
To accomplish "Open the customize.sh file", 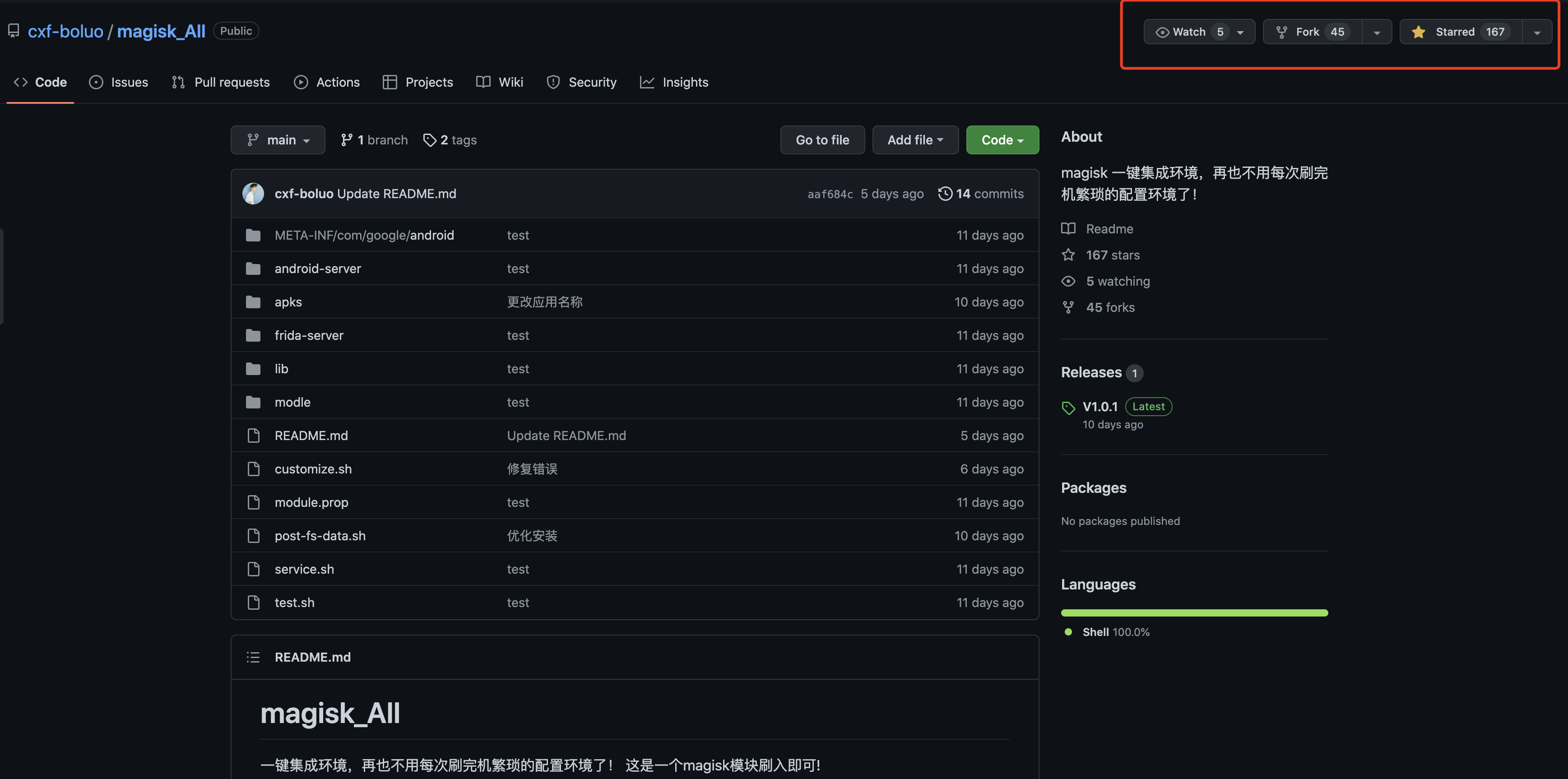I will coord(313,469).
